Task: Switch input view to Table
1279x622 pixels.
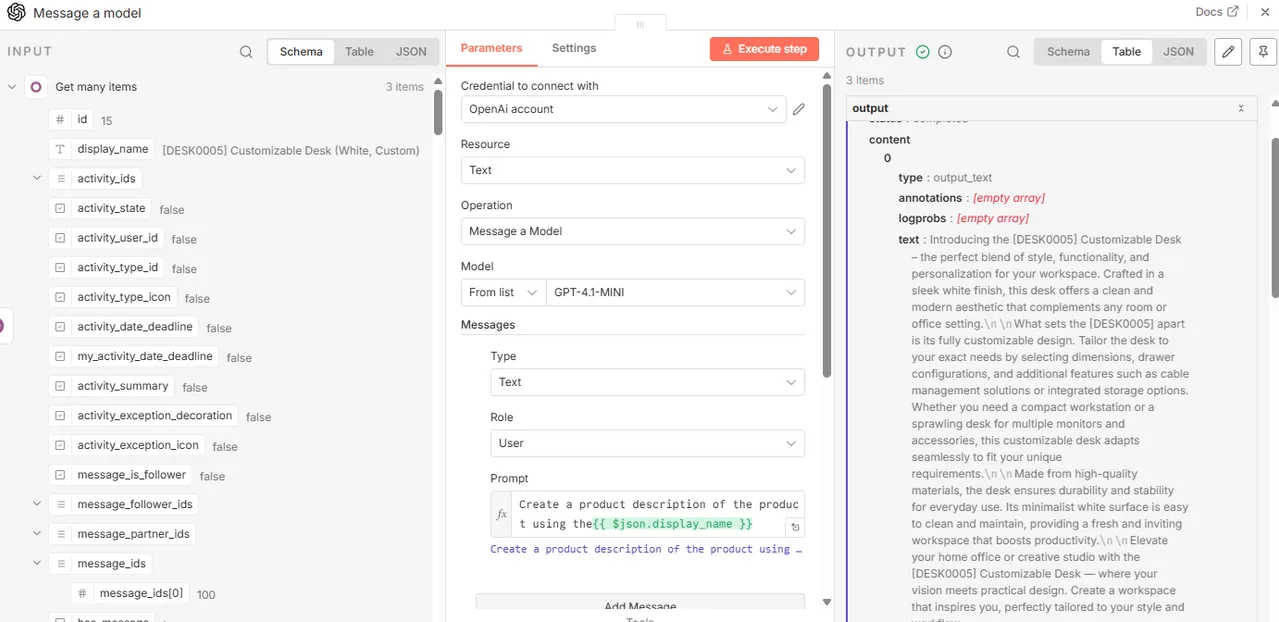Action: click(x=359, y=52)
